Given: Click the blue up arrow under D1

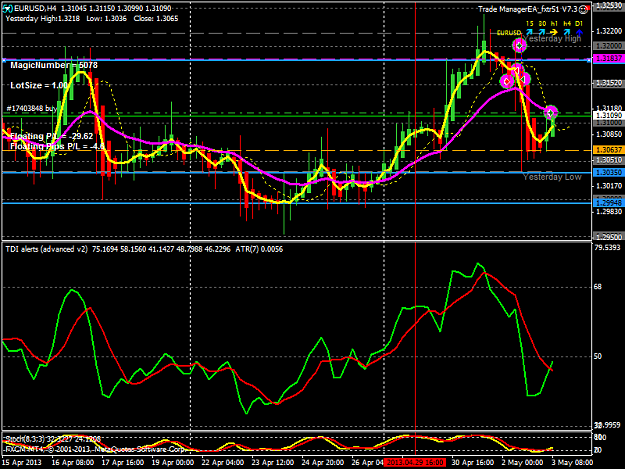Looking at the screenshot, I should click(x=579, y=32).
